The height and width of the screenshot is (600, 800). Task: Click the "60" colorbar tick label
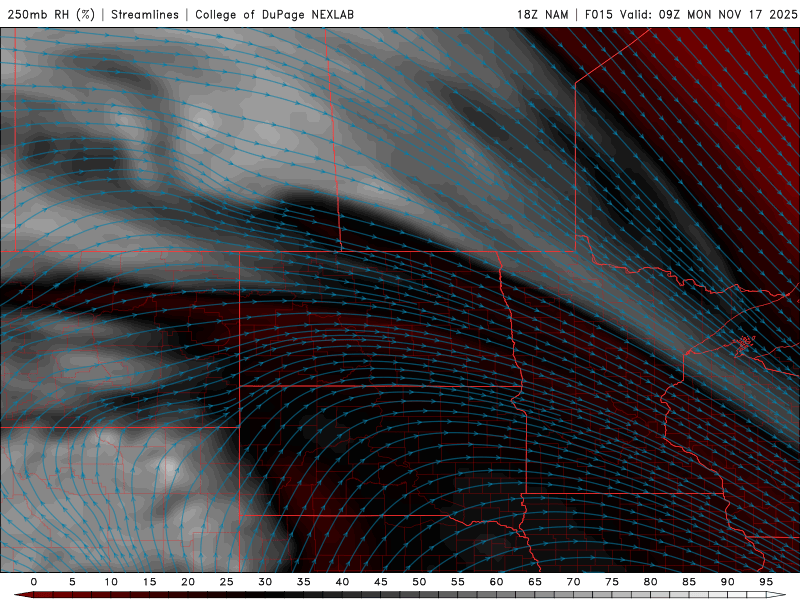[496, 582]
